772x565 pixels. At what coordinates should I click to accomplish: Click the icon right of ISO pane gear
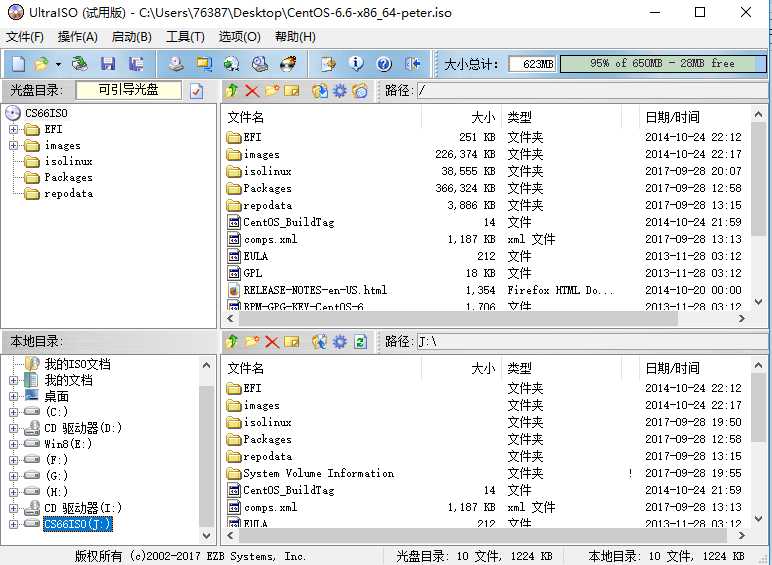(x=360, y=91)
